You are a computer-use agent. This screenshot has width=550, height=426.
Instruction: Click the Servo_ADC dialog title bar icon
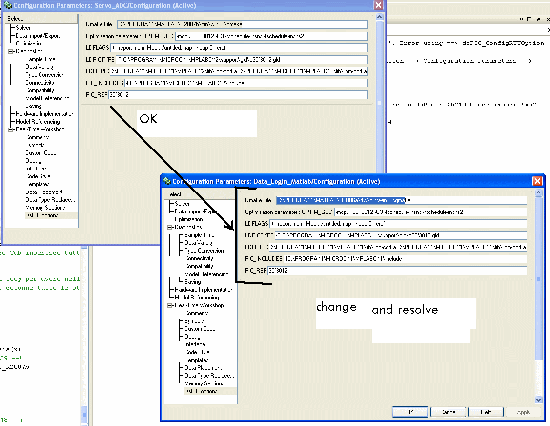pyautogui.click(x=8, y=5)
